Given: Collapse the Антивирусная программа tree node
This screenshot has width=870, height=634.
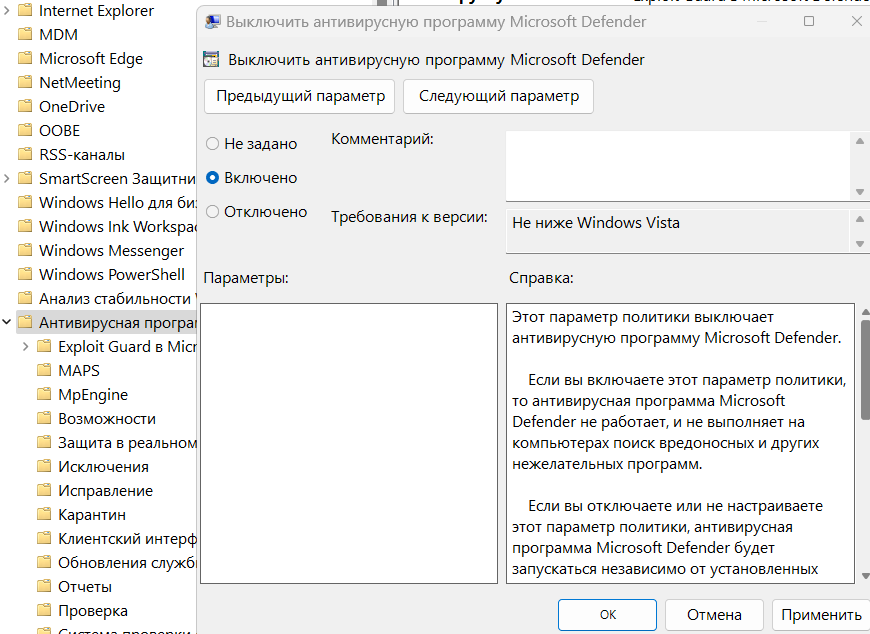Looking at the screenshot, I should pos(7,323).
